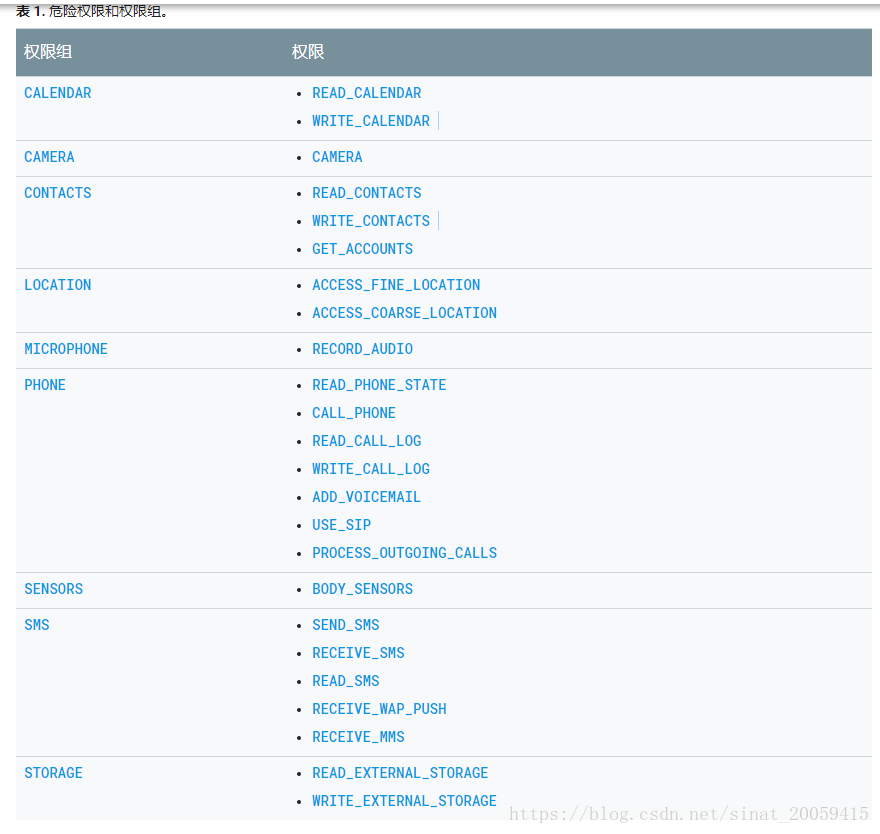This screenshot has height=834, width=880.
Task: Click the ACCESS_FINE_LOCATION link
Action: [x=396, y=285]
